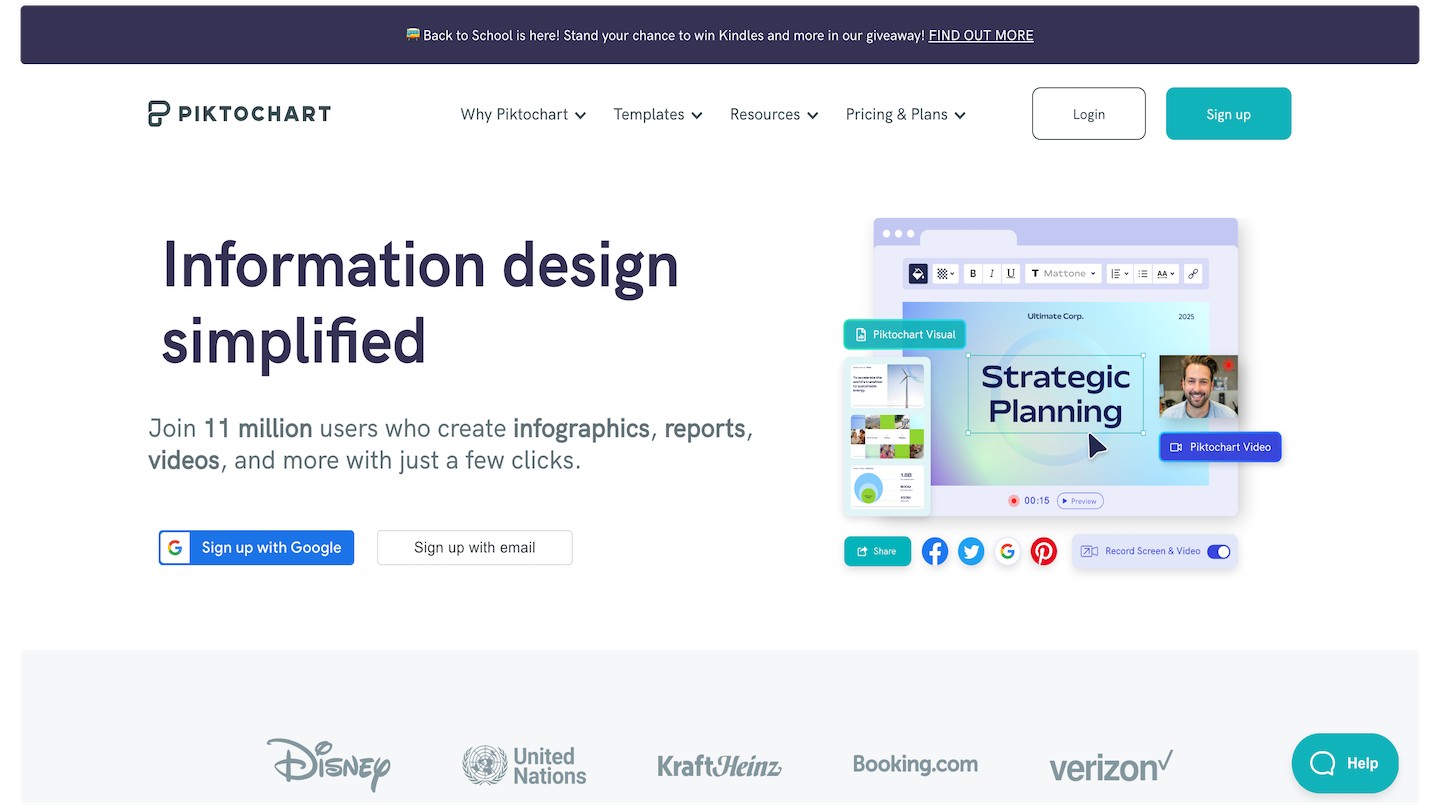The height and width of the screenshot is (810, 1440).
Task: Click the '2025' text on the slide
Action: pos(1186,317)
